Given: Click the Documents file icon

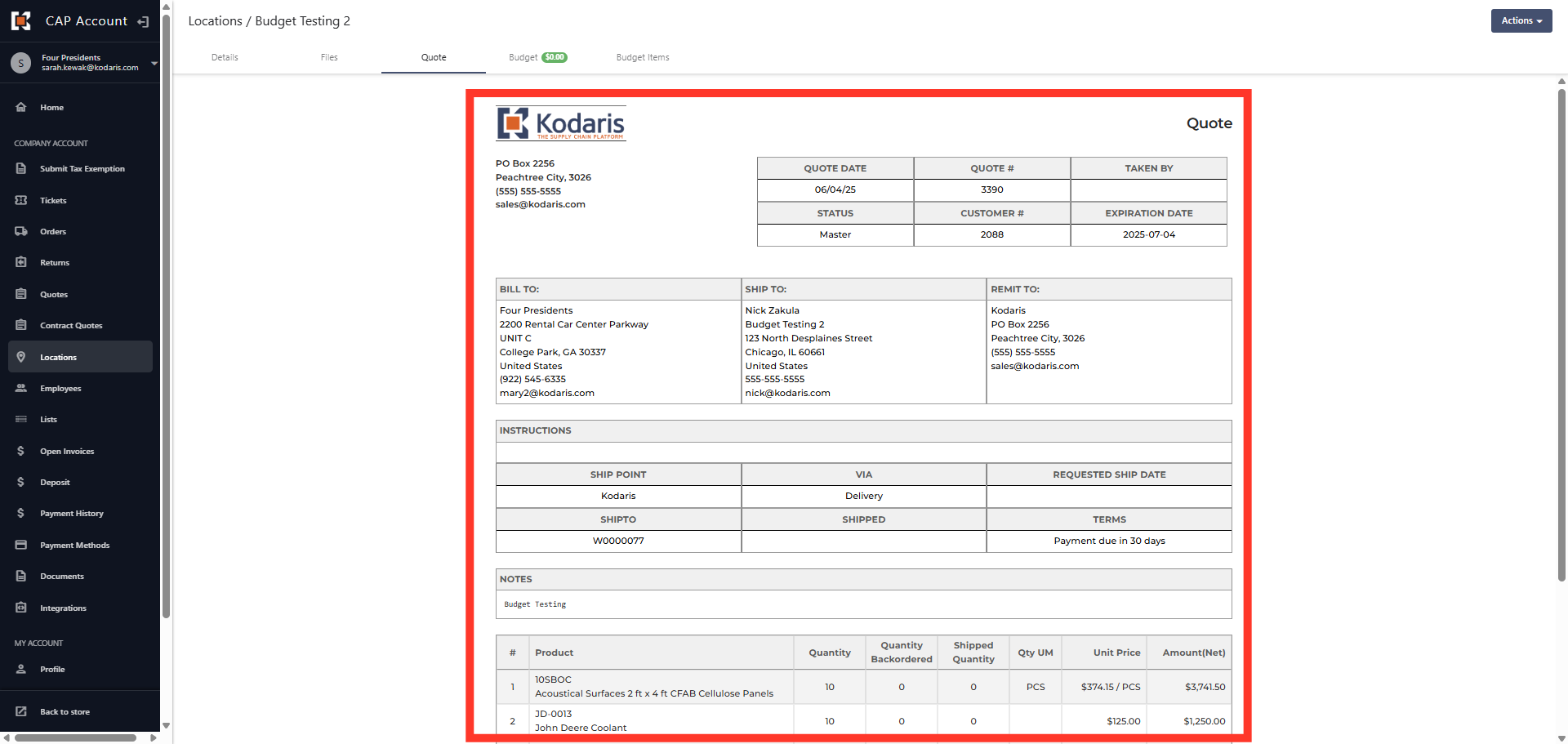Looking at the screenshot, I should pyautogui.click(x=21, y=576).
